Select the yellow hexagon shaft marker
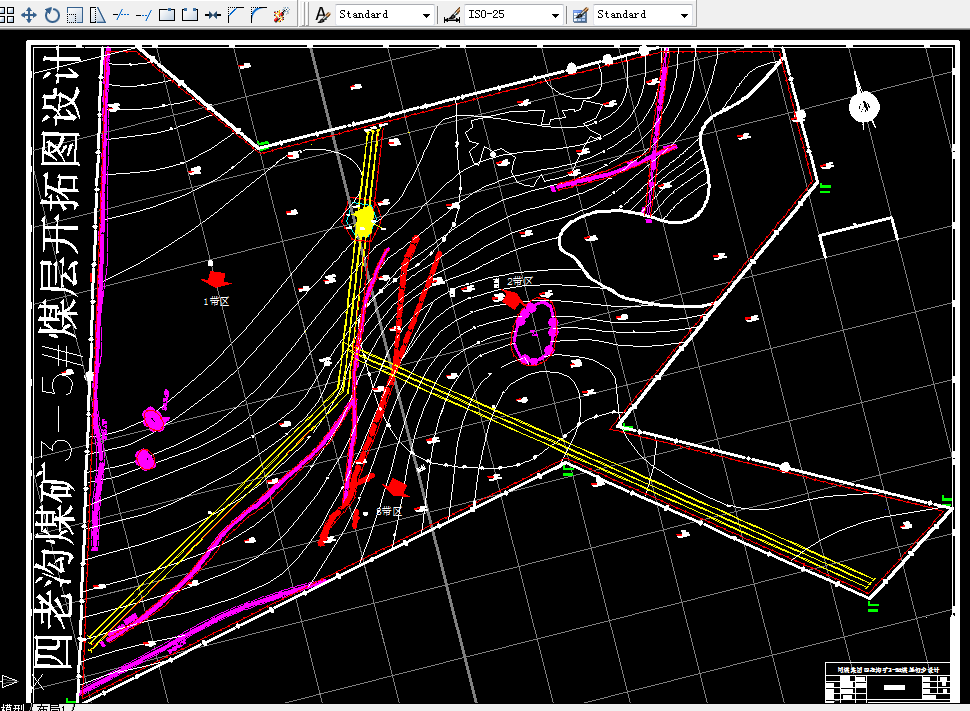970x711 pixels. click(363, 219)
